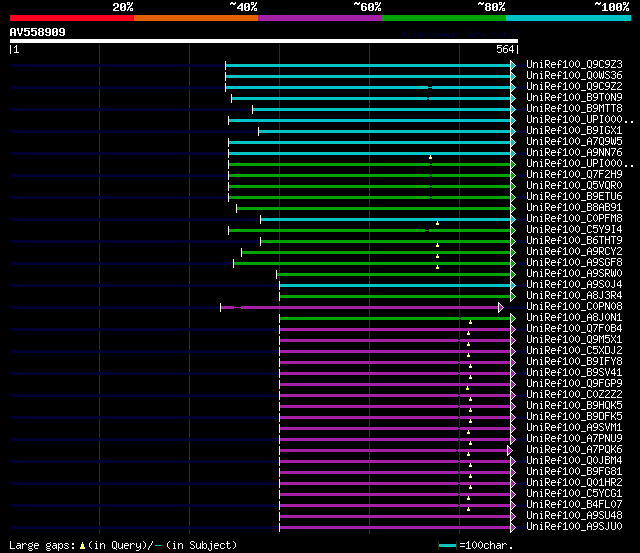Click the UniRef100_C5XDJ2 label
This screenshot has height=553, width=640.
[574, 351]
